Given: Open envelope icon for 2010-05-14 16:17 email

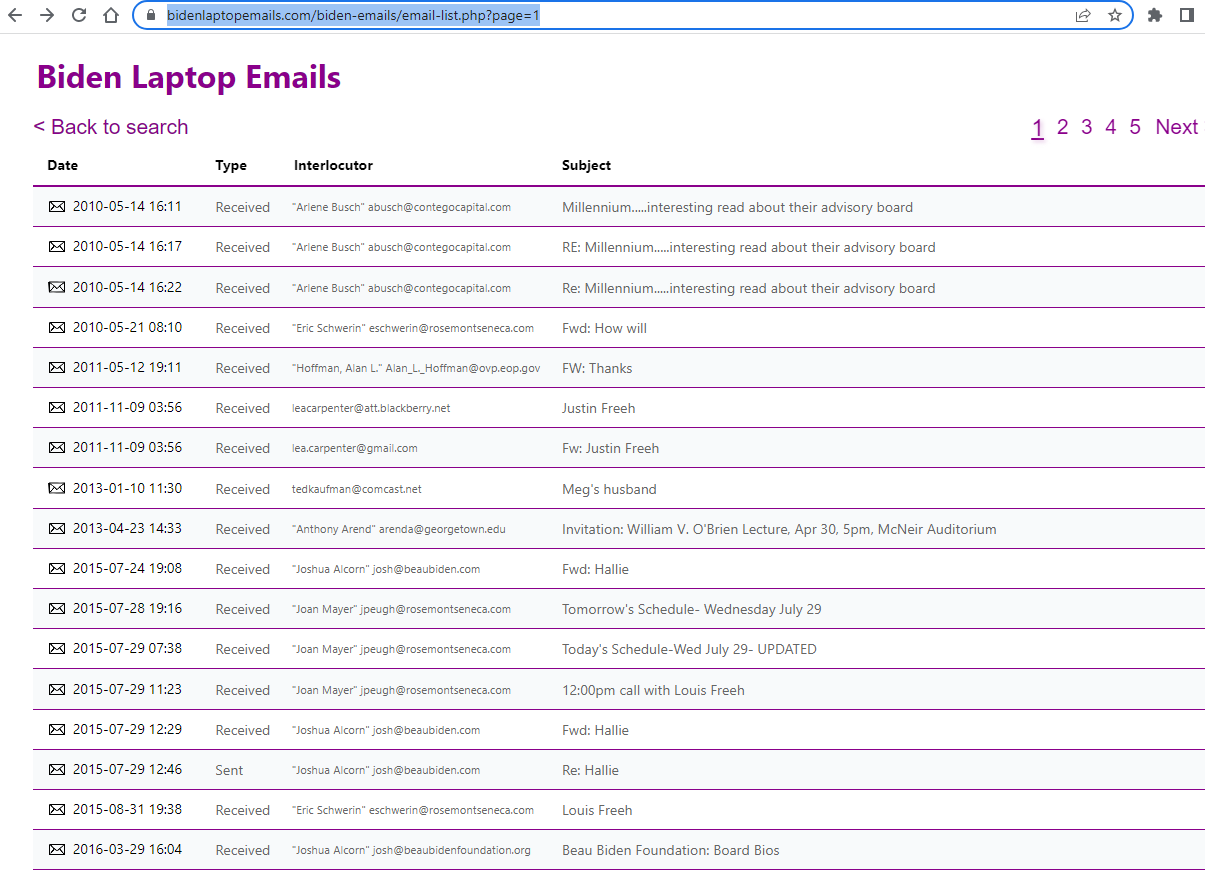Looking at the screenshot, I should [57, 246].
